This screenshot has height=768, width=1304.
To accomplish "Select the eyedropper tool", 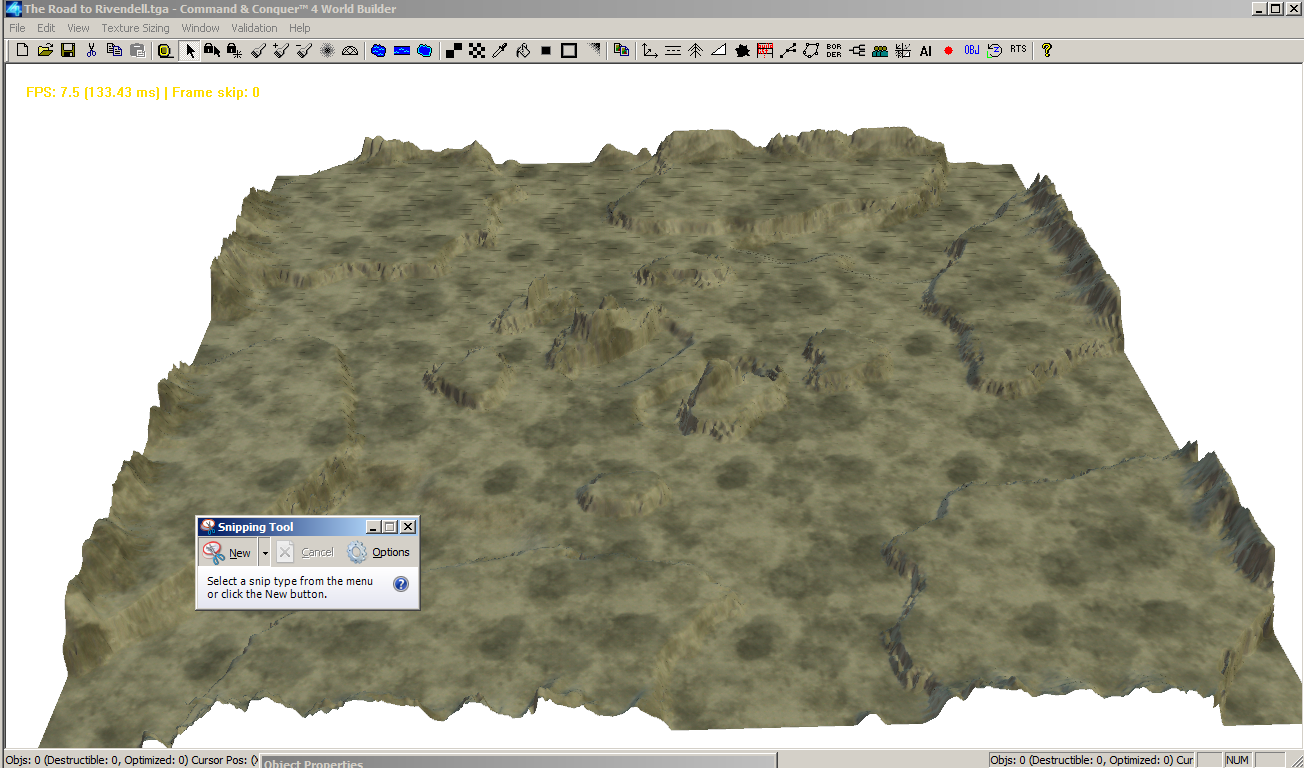I will click(500, 50).
